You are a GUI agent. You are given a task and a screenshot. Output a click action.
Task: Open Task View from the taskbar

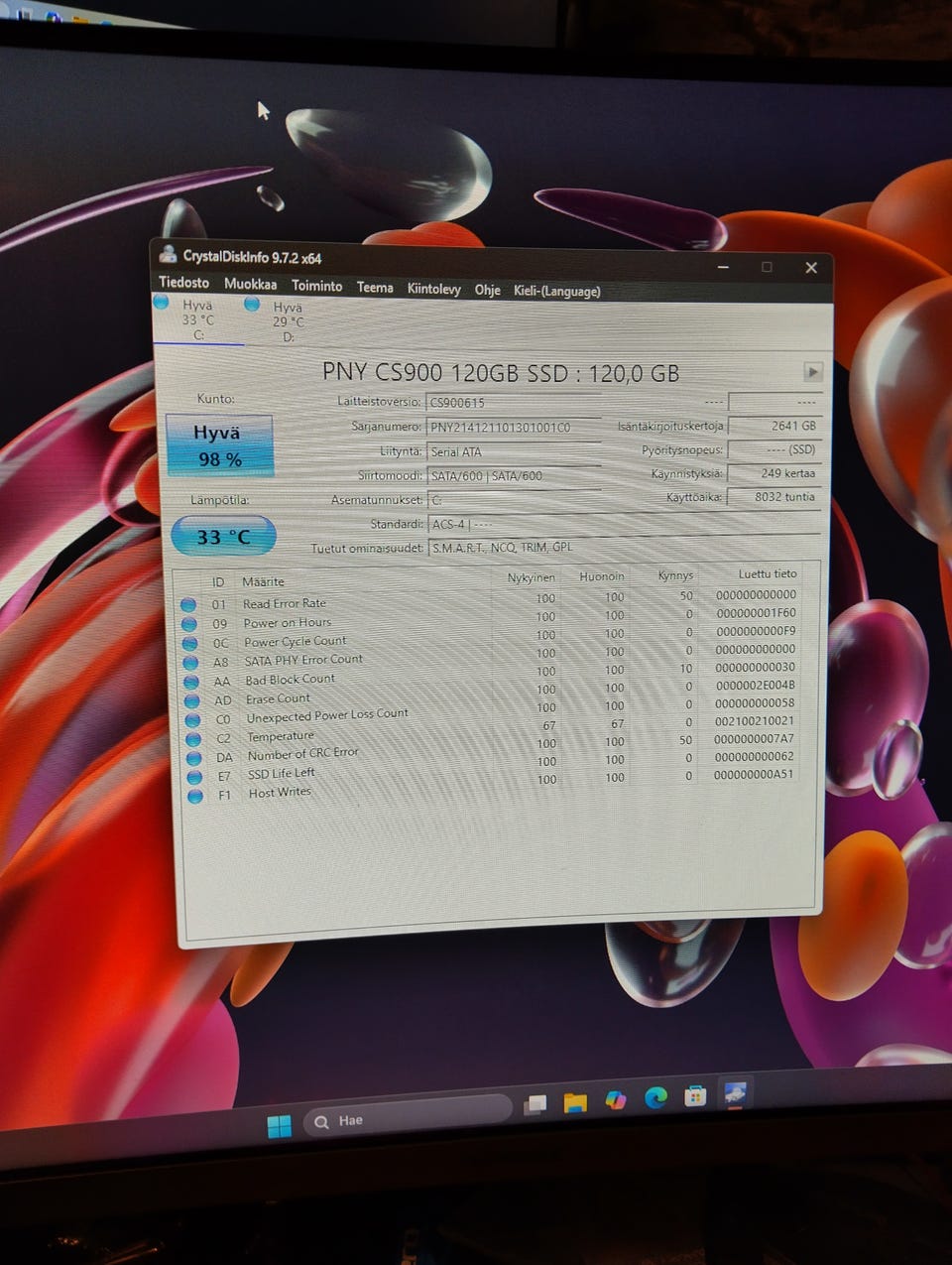[x=535, y=1104]
